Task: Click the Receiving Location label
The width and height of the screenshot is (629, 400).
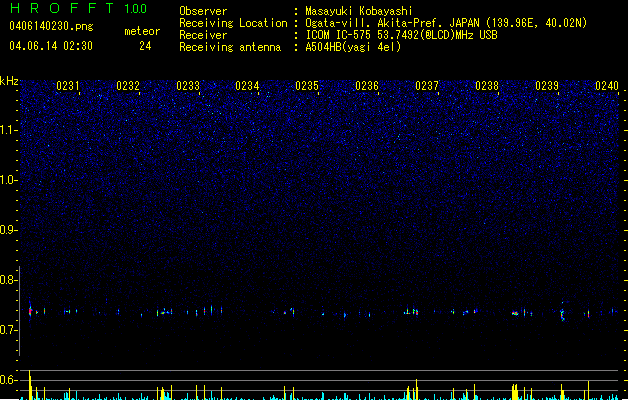Action: (233, 23)
